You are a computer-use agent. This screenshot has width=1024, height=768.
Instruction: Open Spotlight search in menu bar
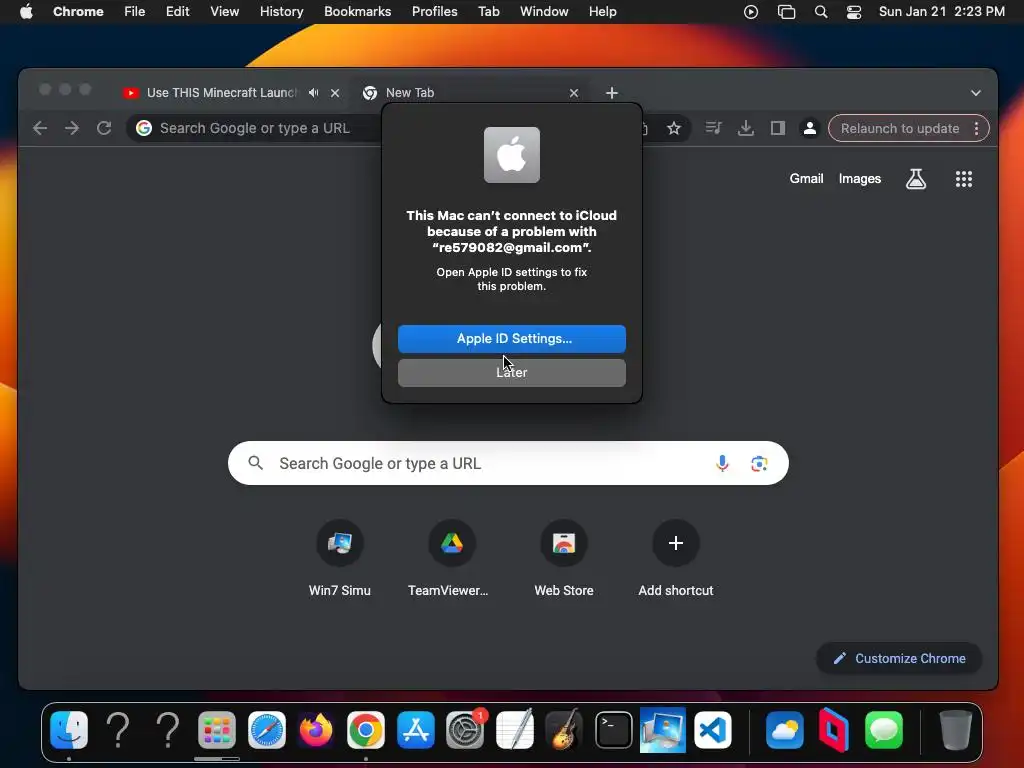(x=821, y=12)
